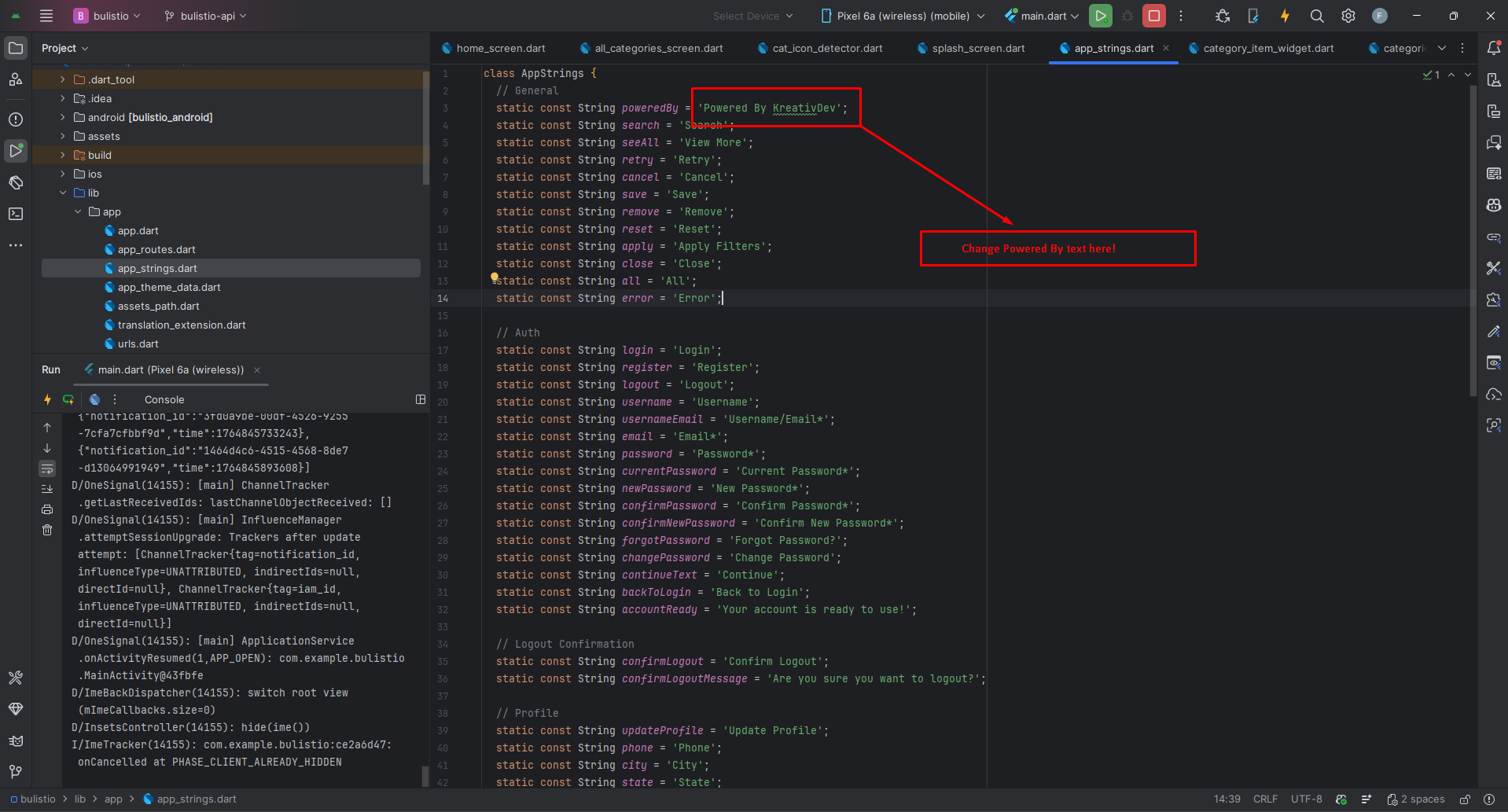
Task: Click the 14:39 cursor position indicator
Action: (x=1227, y=799)
